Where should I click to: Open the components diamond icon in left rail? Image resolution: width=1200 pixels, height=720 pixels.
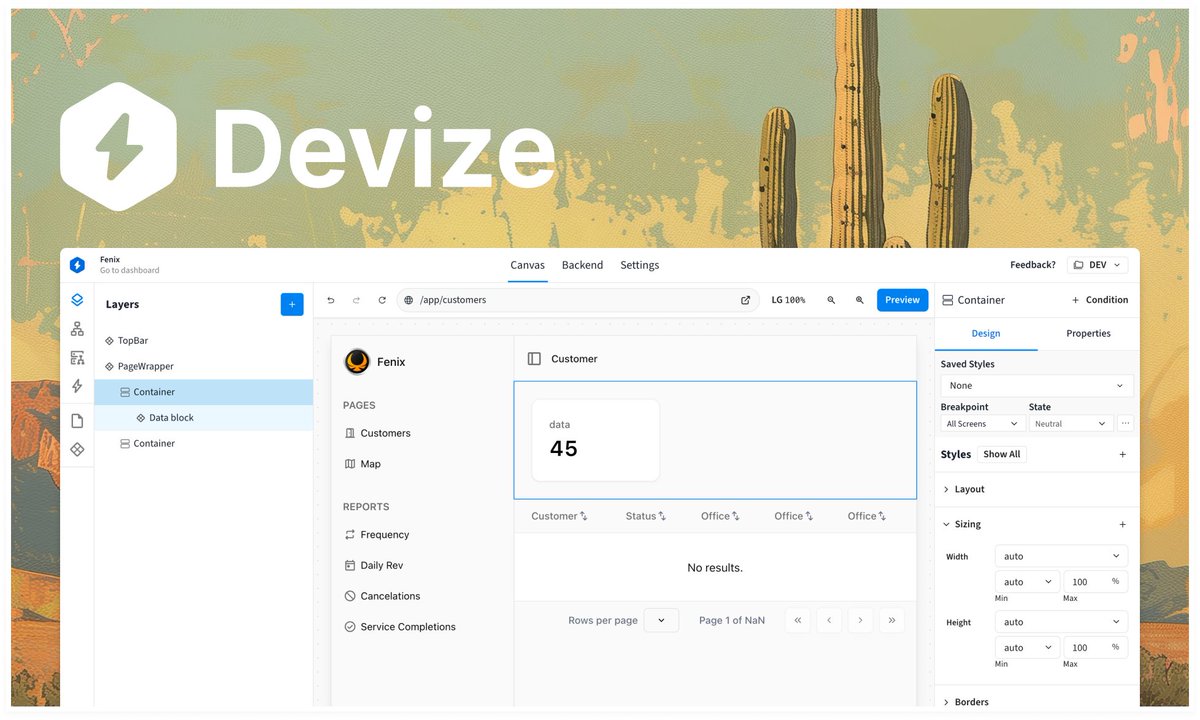pyautogui.click(x=77, y=450)
